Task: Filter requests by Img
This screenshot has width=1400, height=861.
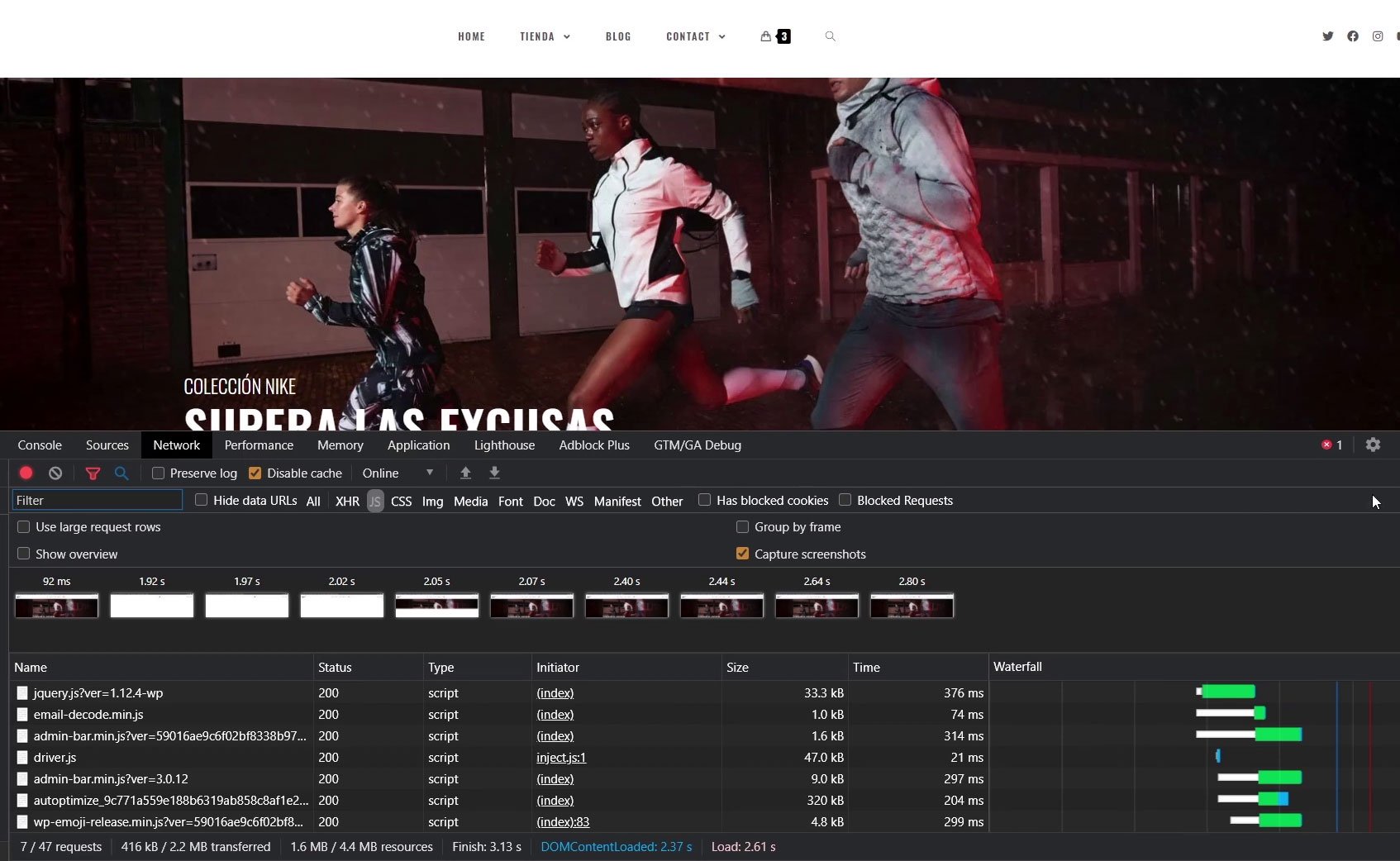Action: pyautogui.click(x=432, y=501)
